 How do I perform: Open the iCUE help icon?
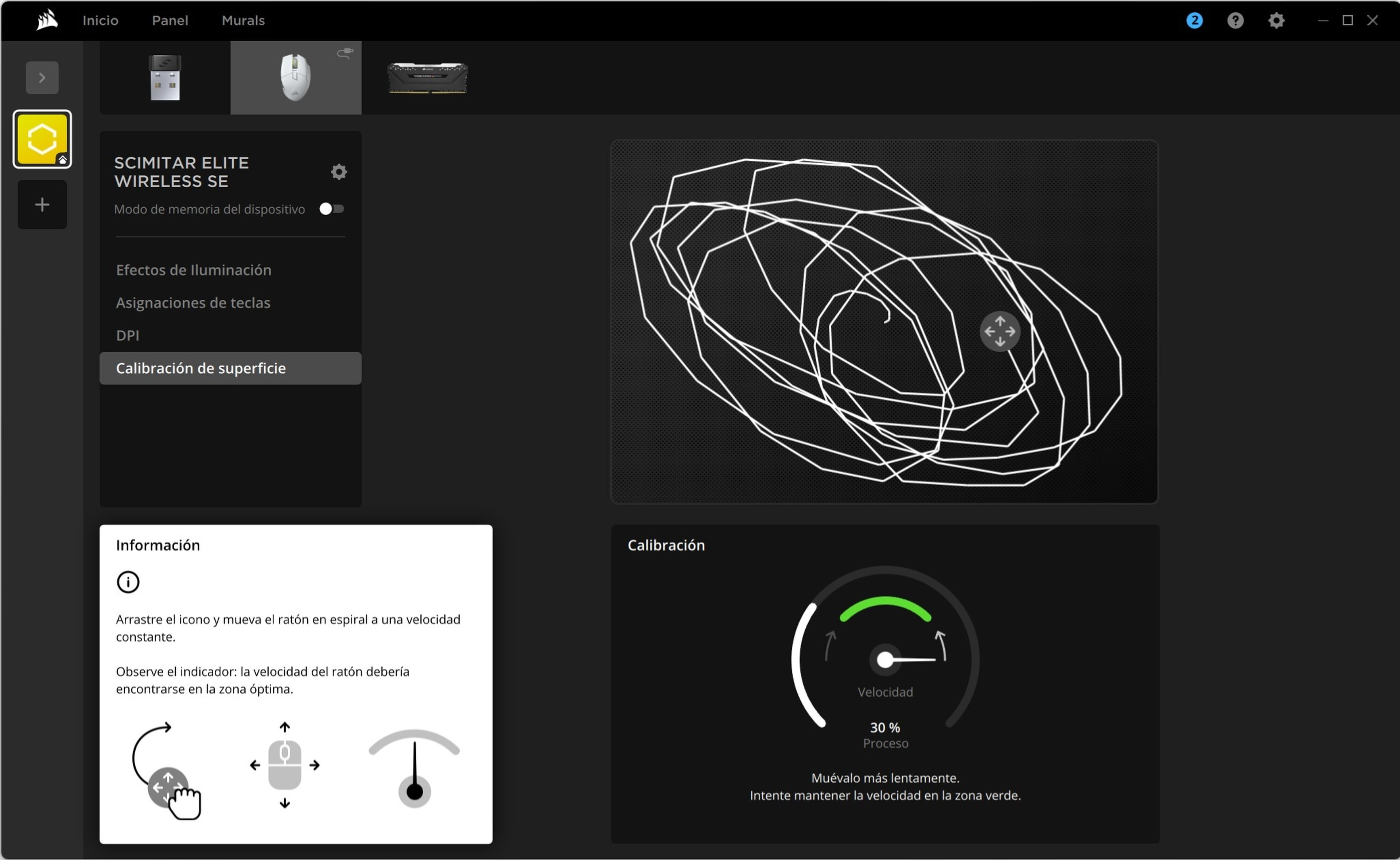(1236, 20)
